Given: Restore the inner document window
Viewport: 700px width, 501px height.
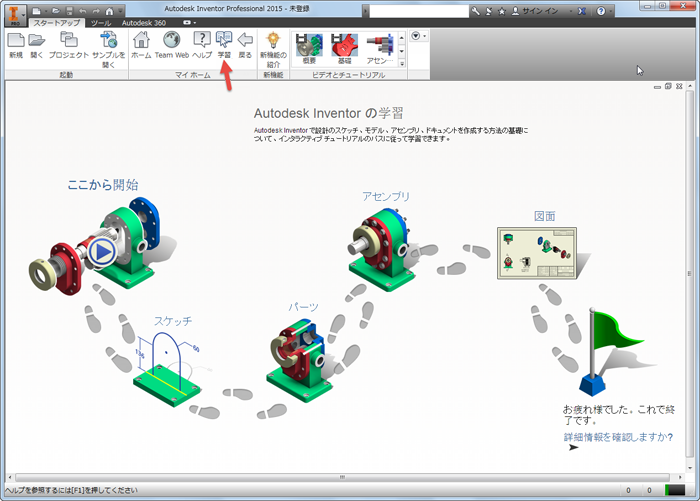Looking at the screenshot, I should (x=668, y=87).
